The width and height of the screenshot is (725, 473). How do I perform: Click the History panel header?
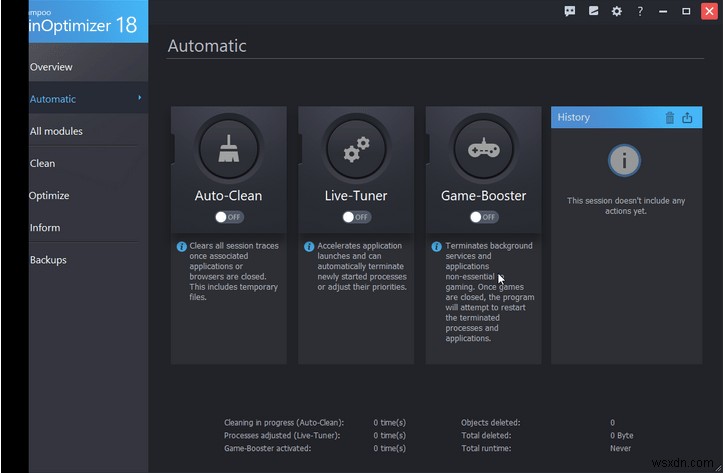627,117
